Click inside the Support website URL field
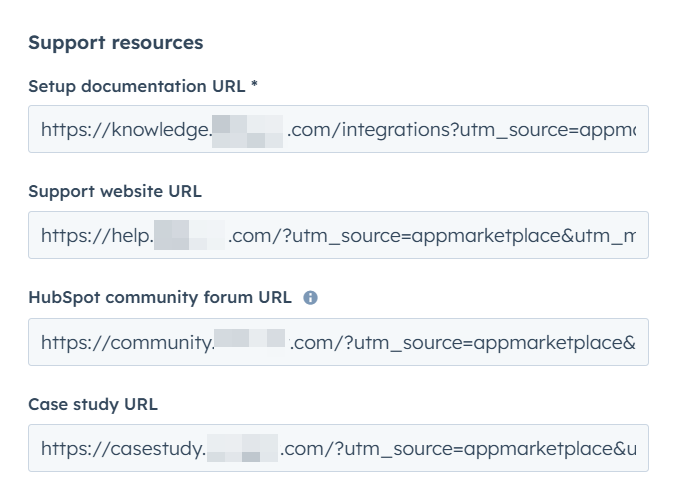 pos(338,235)
